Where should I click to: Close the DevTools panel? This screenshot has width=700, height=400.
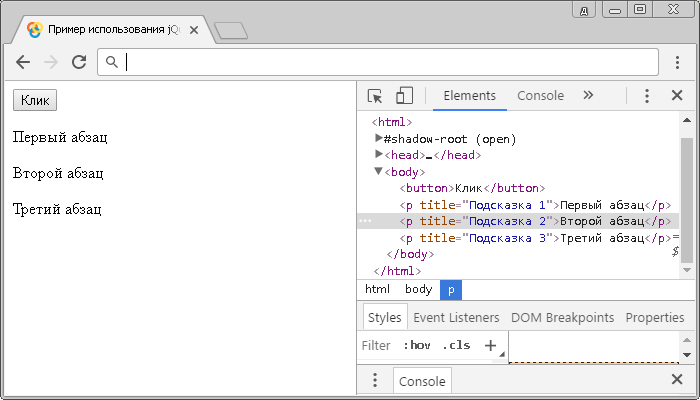(x=677, y=95)
